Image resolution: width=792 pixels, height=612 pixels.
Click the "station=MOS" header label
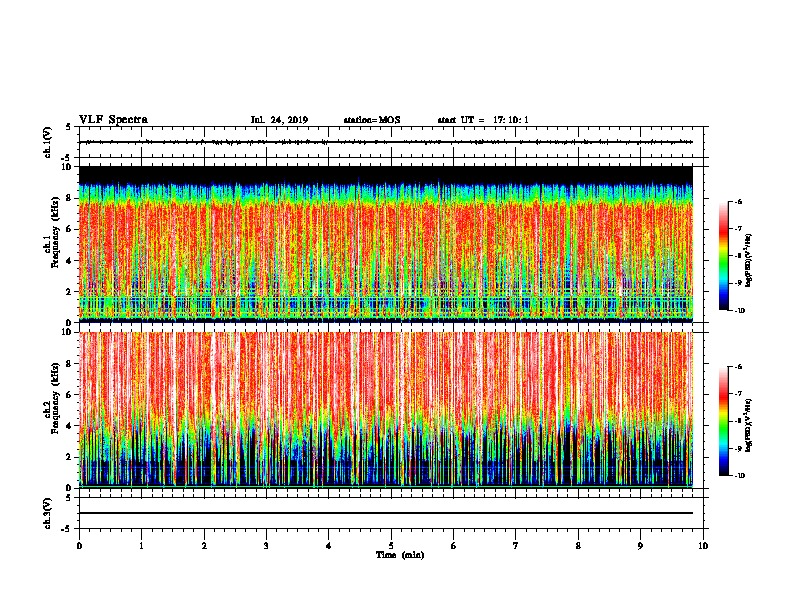click(372, 120)
